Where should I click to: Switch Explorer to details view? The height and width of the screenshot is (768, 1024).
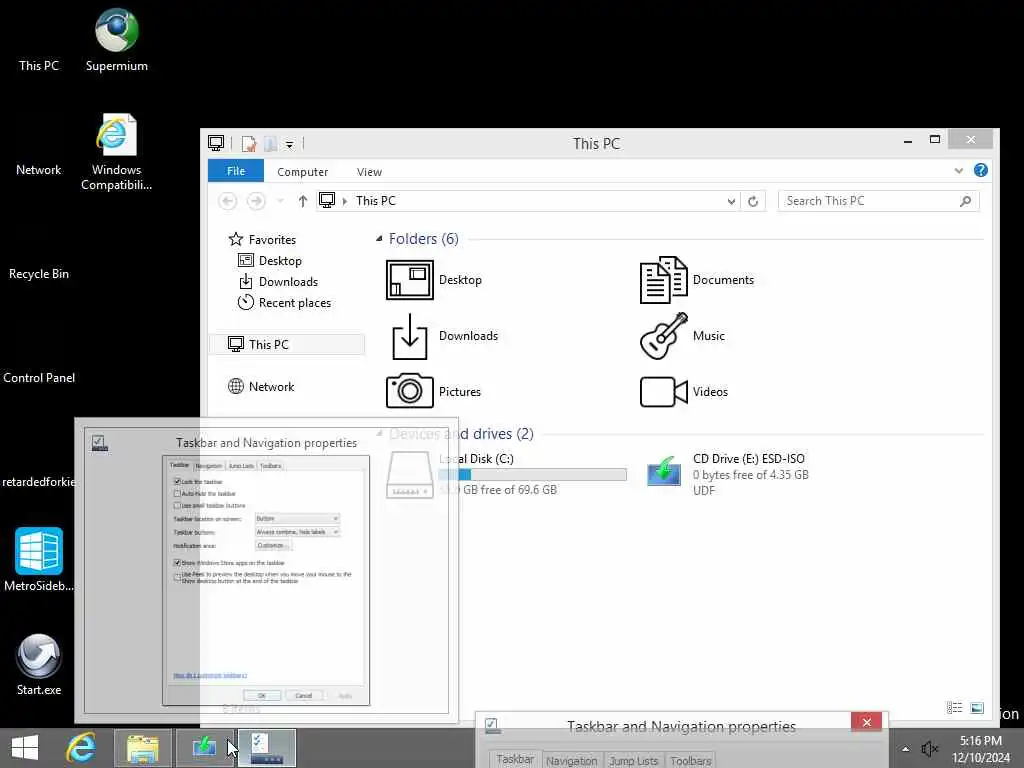point(954,708)
